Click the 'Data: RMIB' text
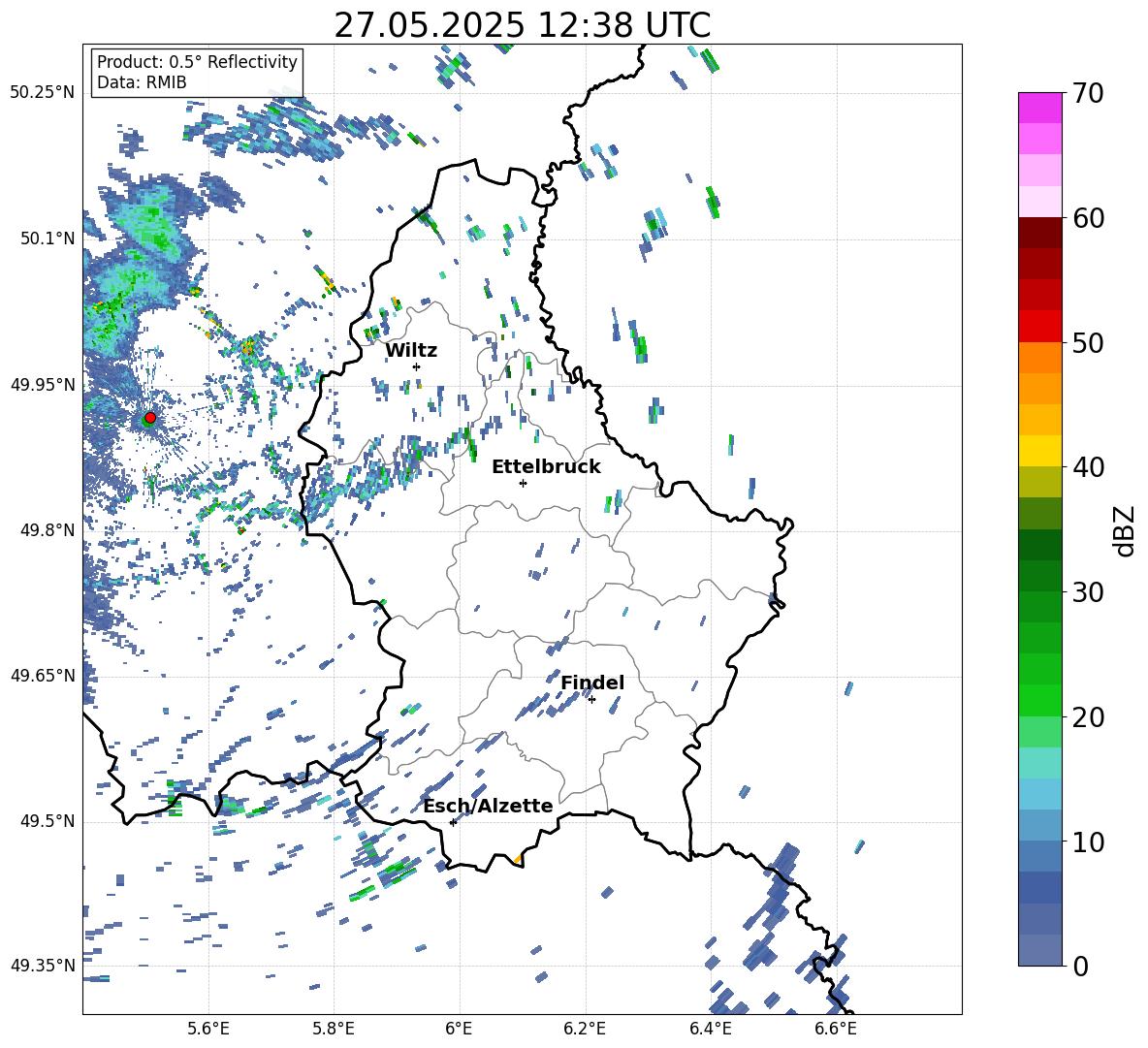 point(142,82)
